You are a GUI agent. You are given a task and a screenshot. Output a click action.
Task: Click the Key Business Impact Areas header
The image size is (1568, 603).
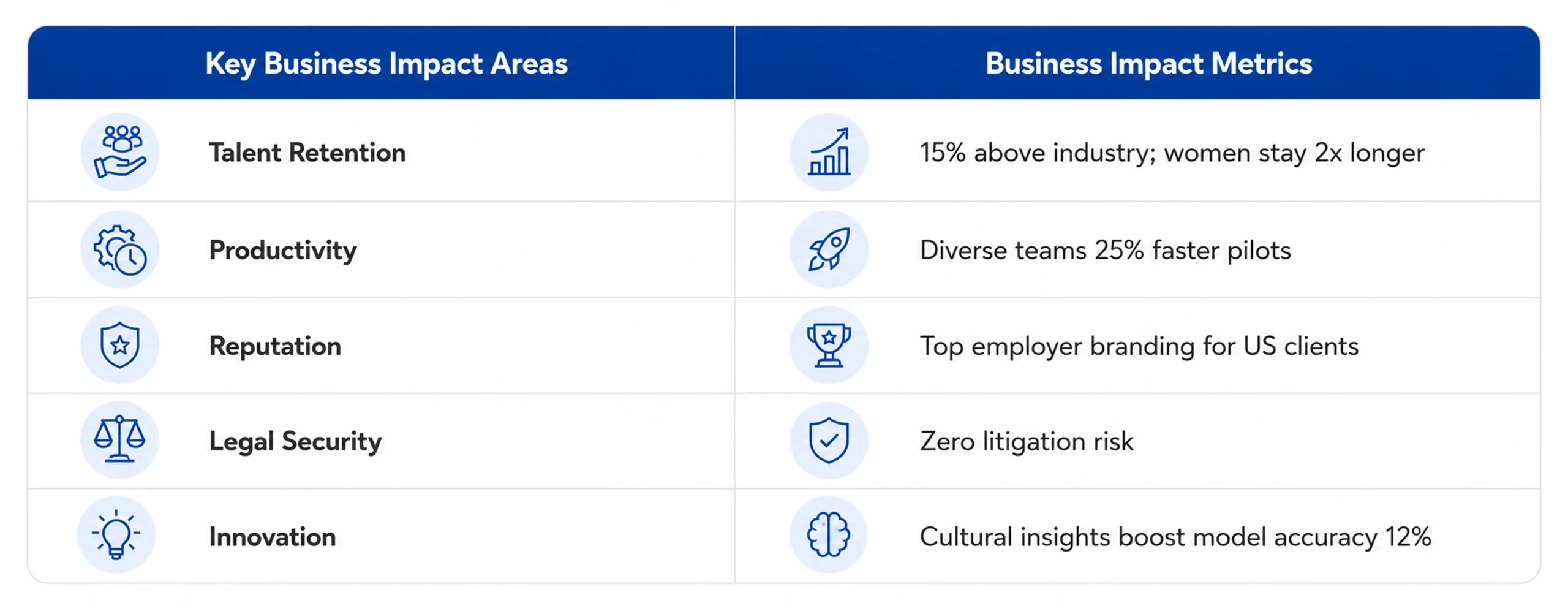point(386,64)
